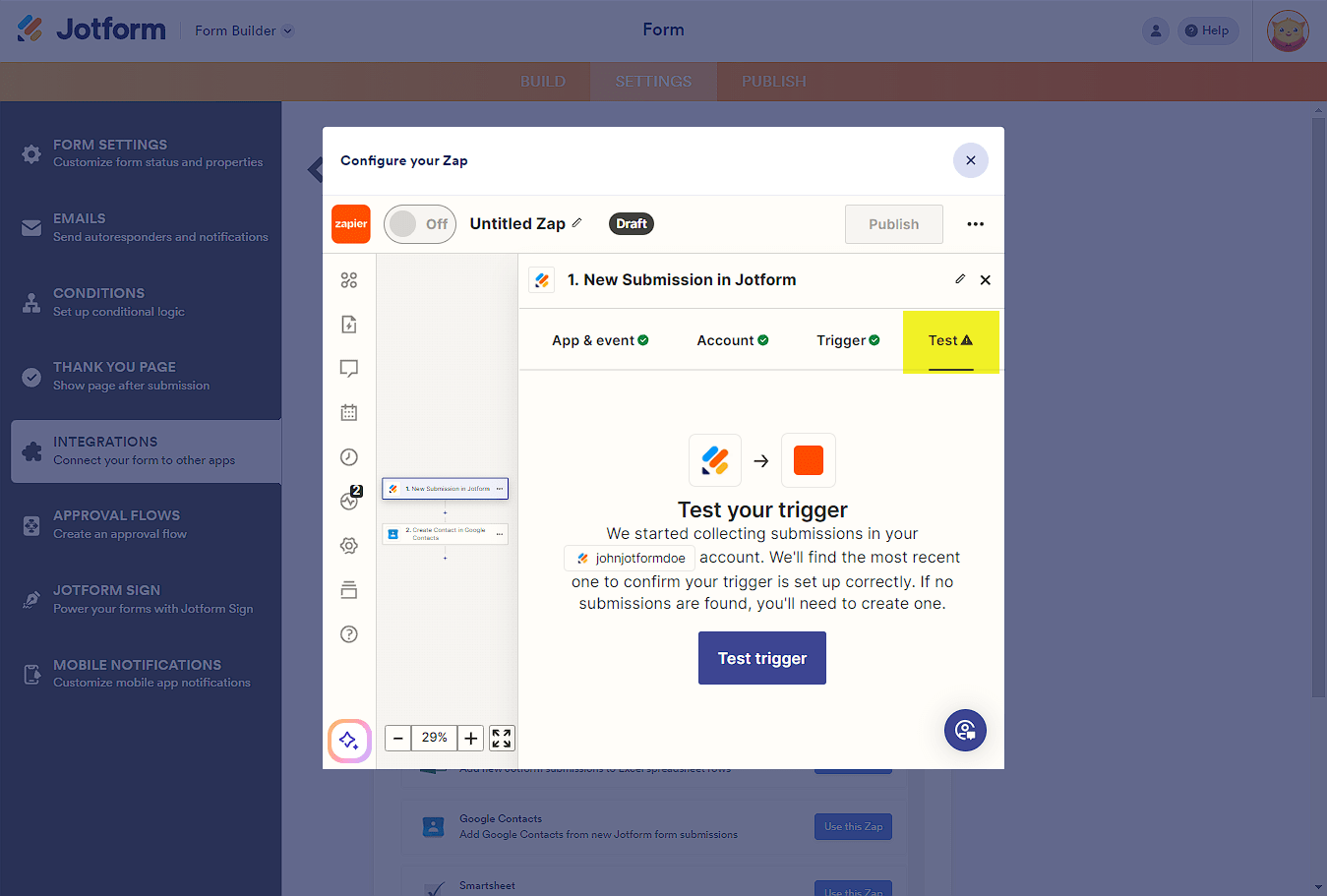Open Zap details file-bolt icon

point(348,325)
